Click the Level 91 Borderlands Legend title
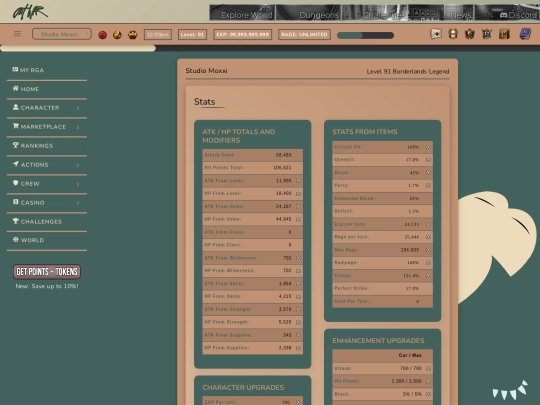The height and width of the screenshot is (405, 540). [x=408, y=71]
